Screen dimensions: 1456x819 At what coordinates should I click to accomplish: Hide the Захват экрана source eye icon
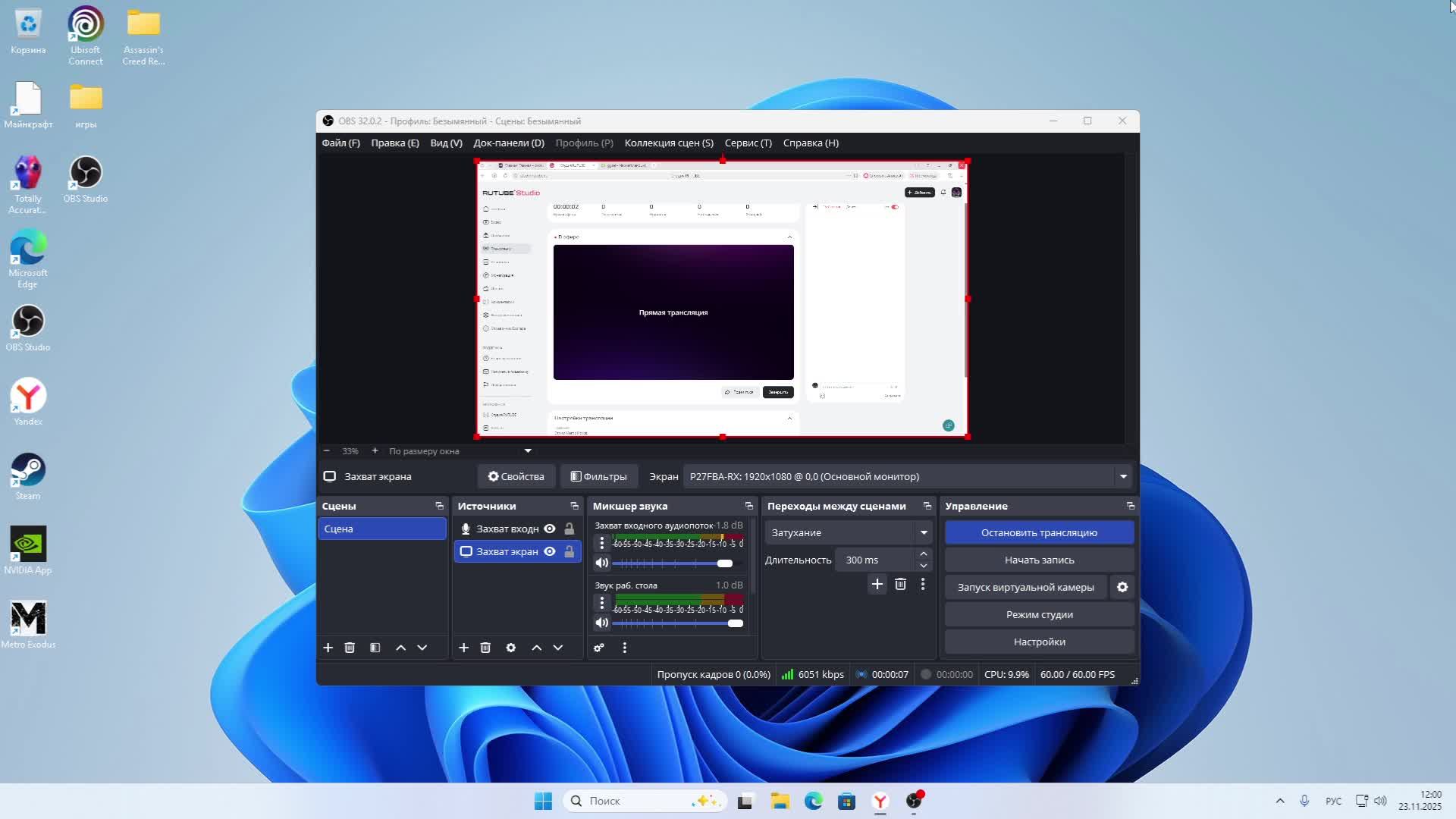550,551
